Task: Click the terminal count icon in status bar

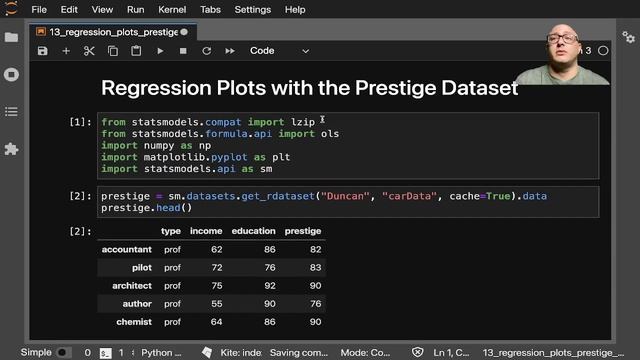Action: click(105, 353)
